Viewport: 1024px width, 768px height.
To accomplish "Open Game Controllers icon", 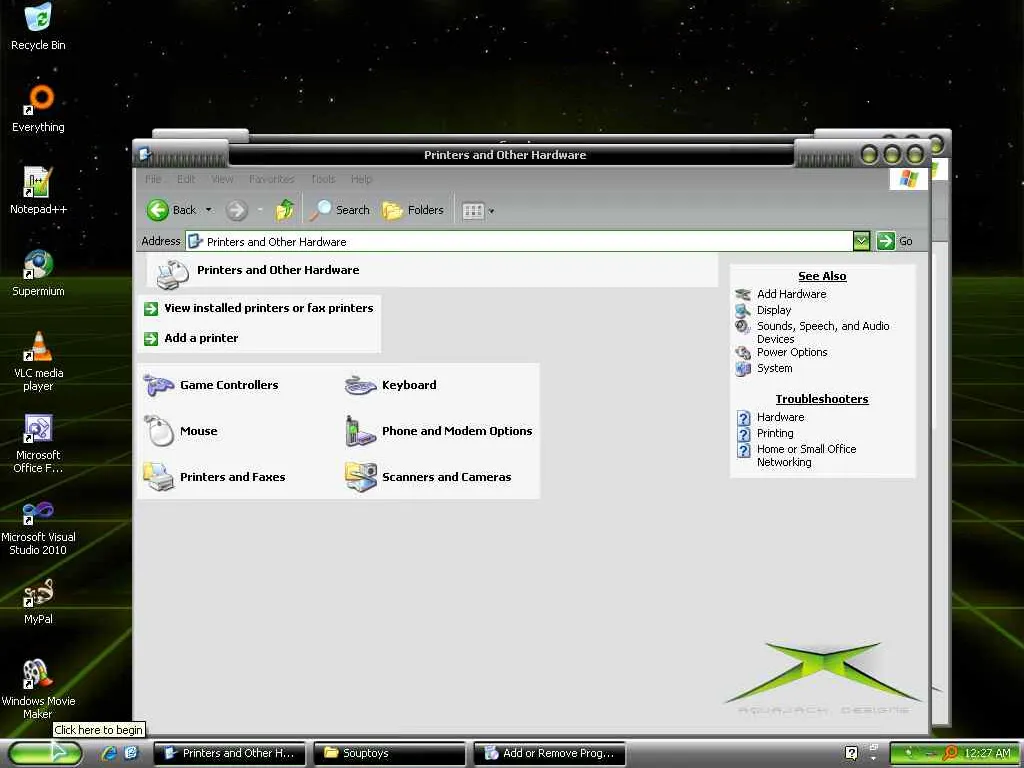I will coord(210,385).
